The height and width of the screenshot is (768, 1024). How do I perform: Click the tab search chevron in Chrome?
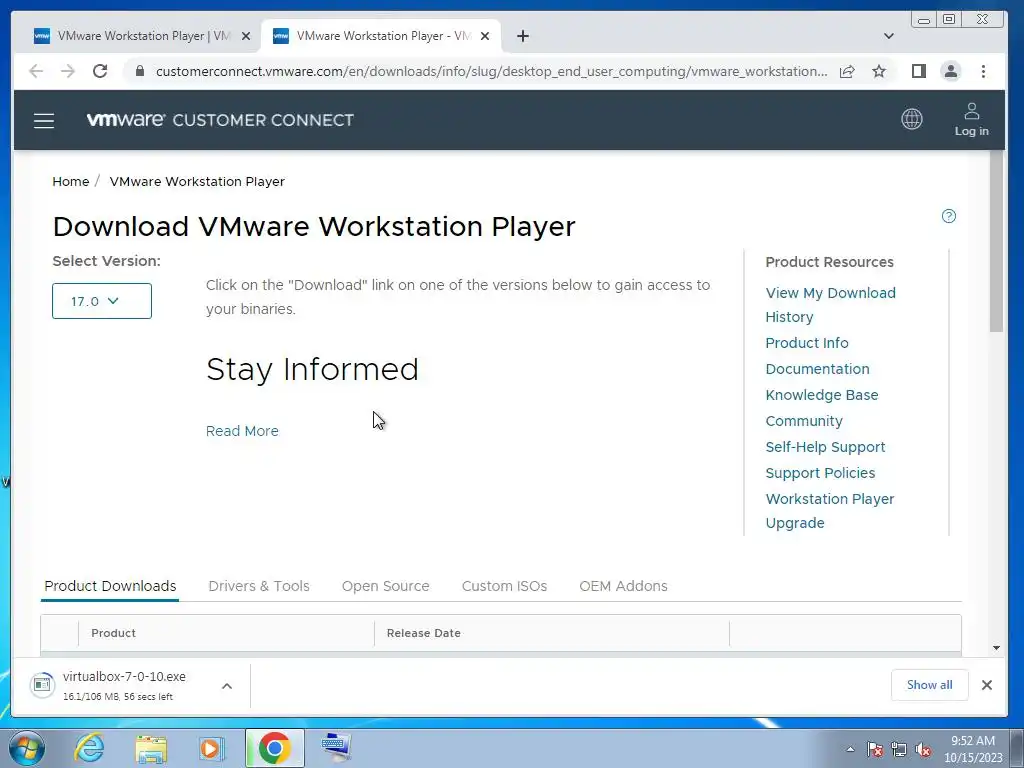point(888,36)
